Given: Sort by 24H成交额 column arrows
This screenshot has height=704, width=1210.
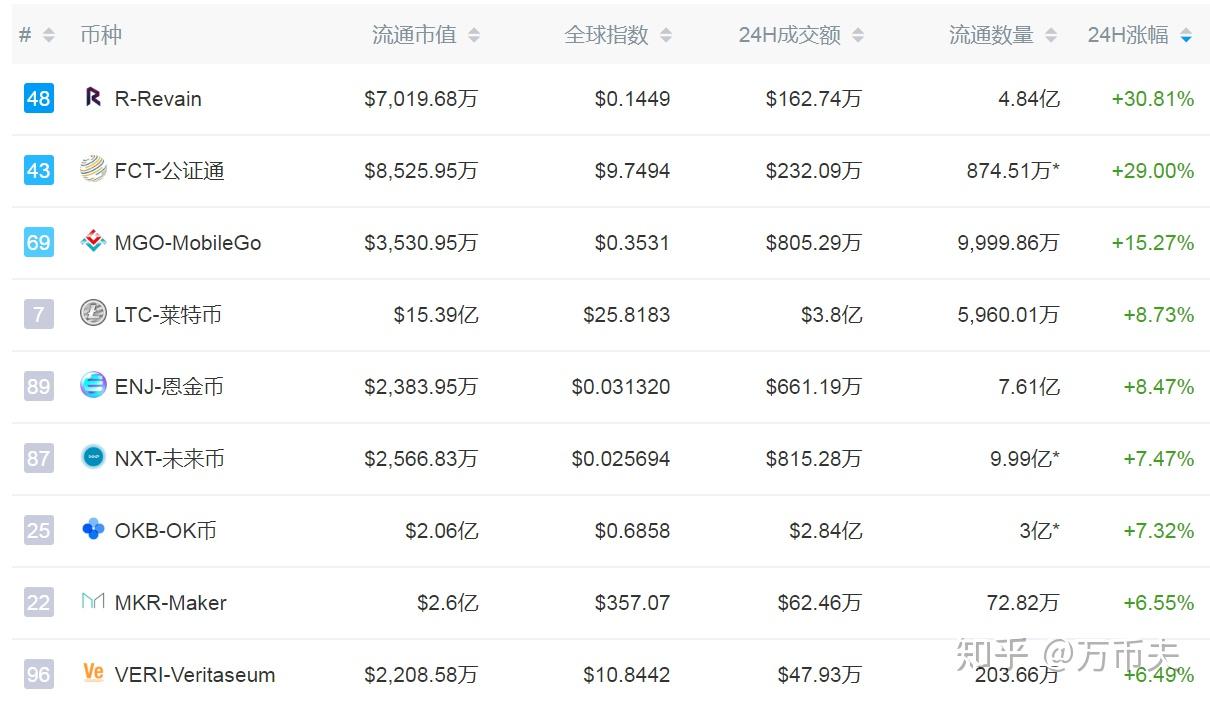Looking at the screenshot, I should tap(858, 35).
